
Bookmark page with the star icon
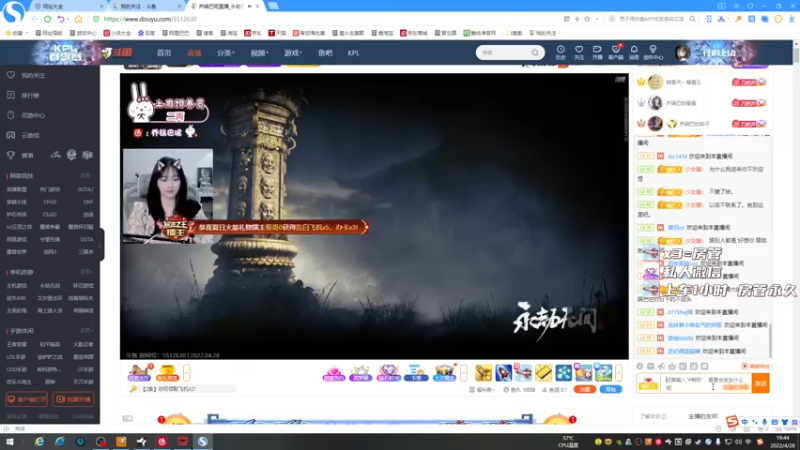coord(587,19)
